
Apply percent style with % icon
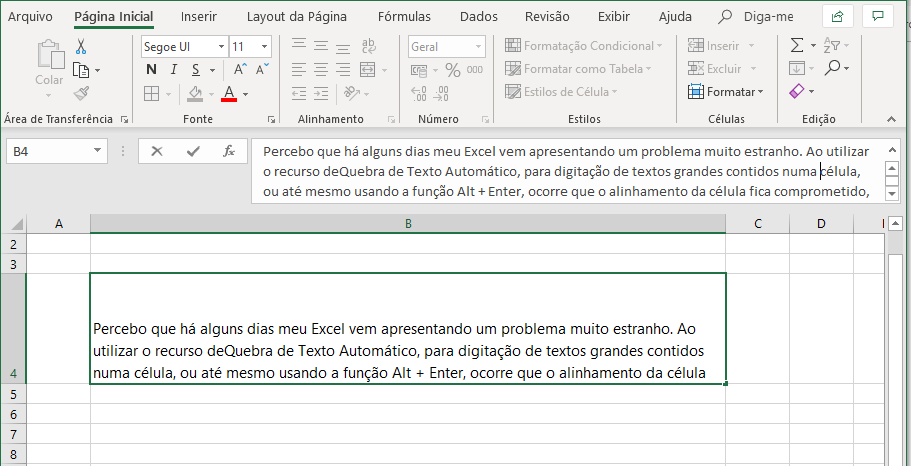coord(453,70)
